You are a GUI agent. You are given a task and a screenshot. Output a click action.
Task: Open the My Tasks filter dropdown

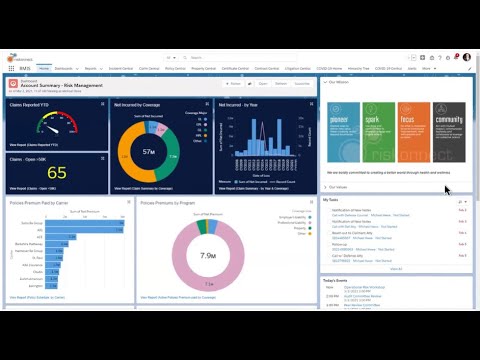[x=462, y=202]
